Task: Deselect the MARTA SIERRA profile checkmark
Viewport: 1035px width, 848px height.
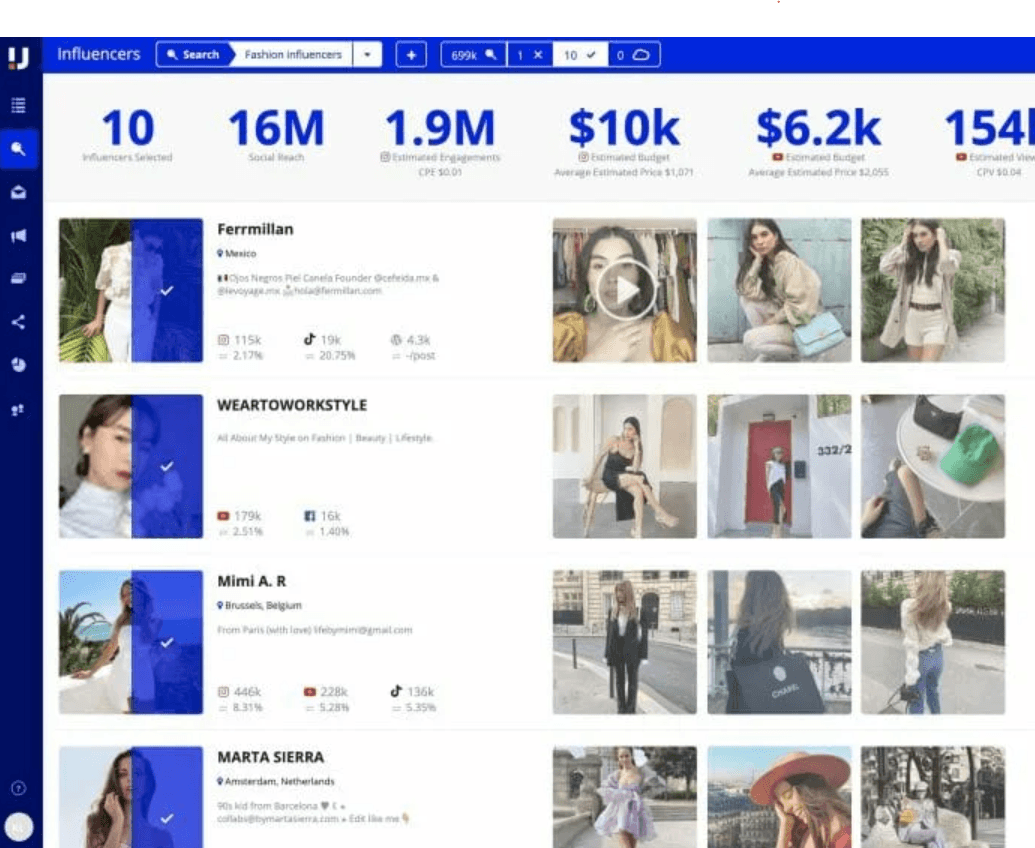Action: click(167, 818)
